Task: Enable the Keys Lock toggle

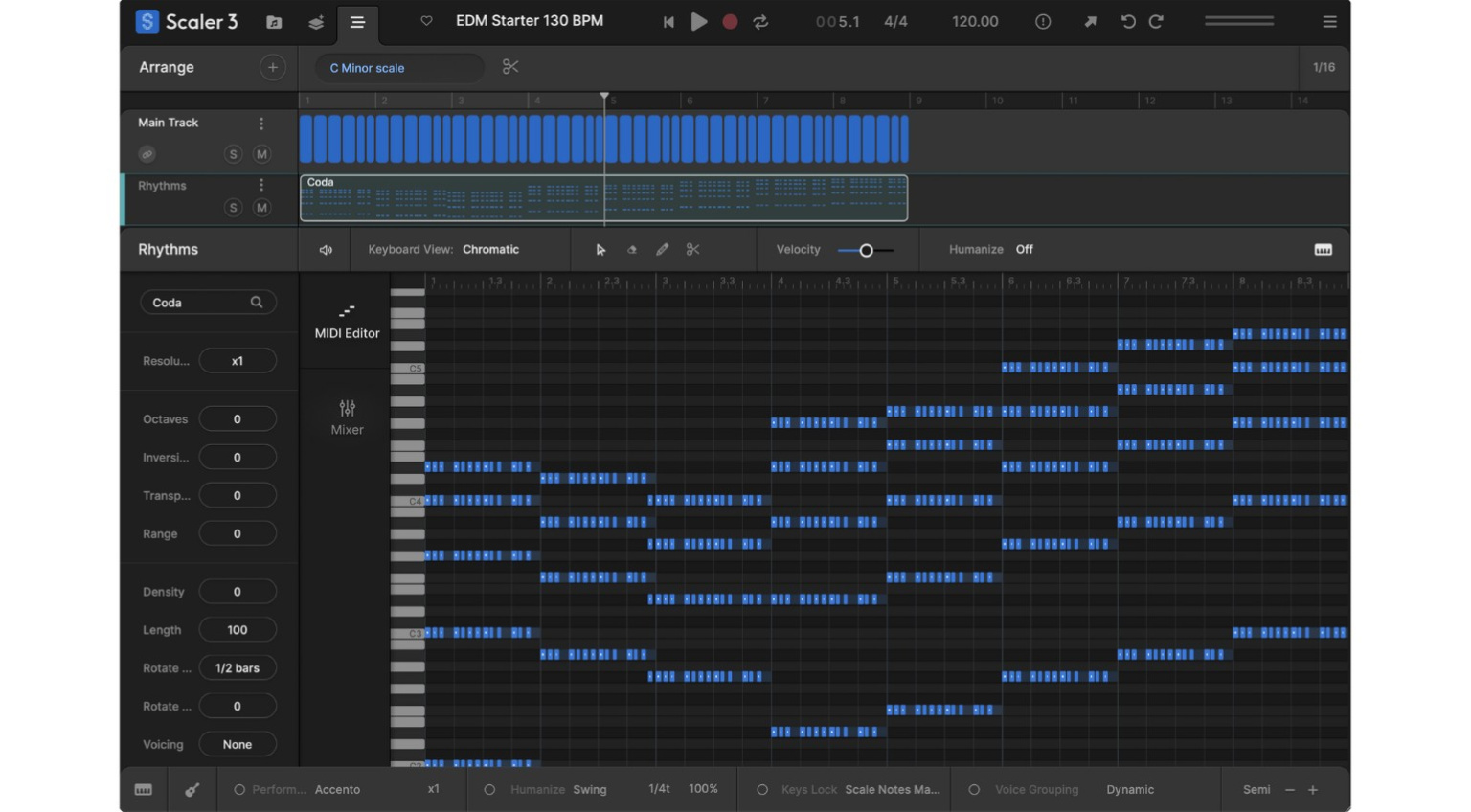Action: [x=762, y=789]
